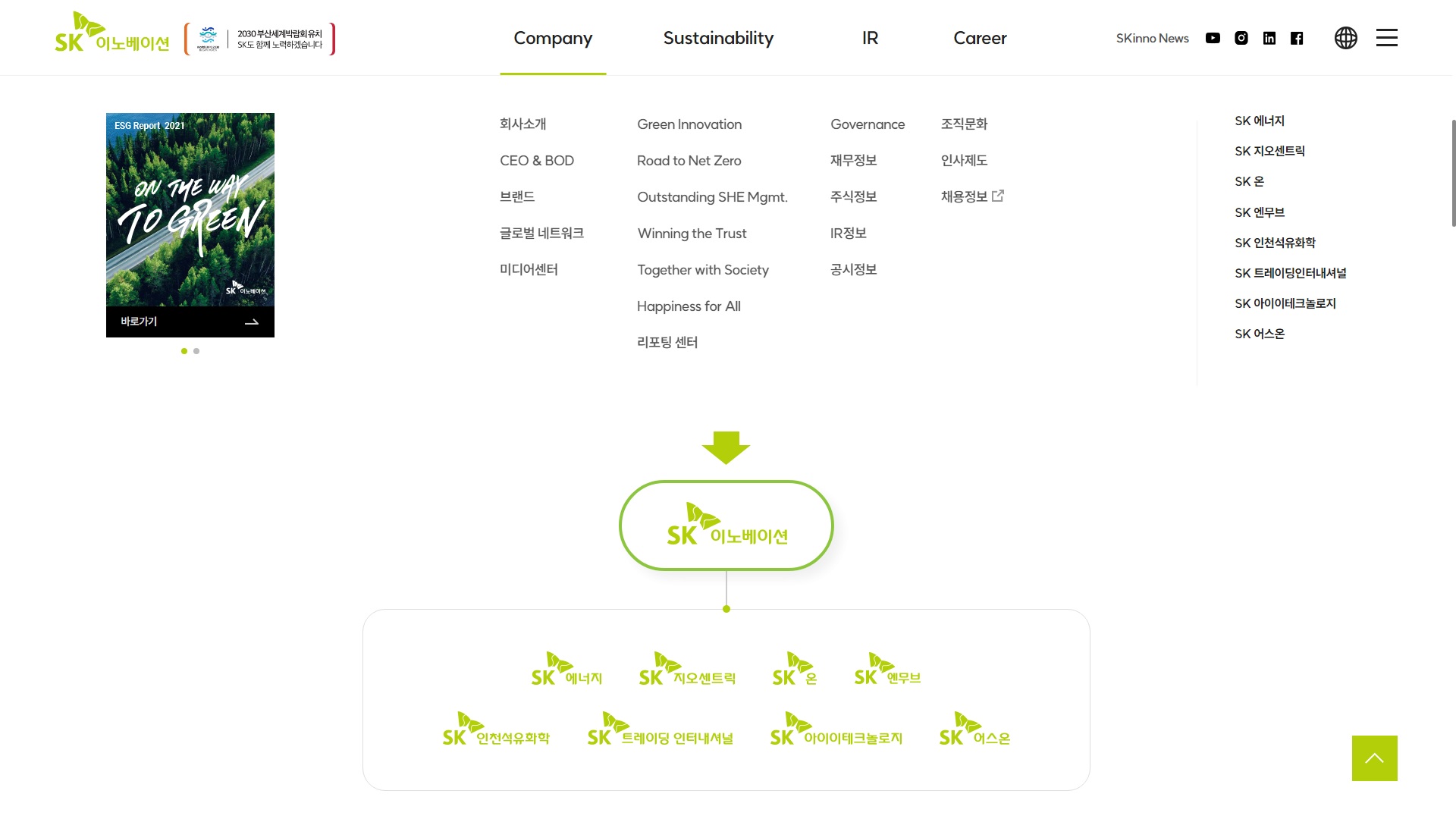Select the first green carousel dot

[184, 351]
